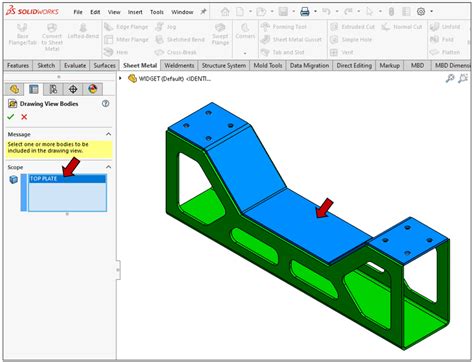Select the Flatten tool
Viewport: 474px width, 362px height.
[x=445, y=52]
